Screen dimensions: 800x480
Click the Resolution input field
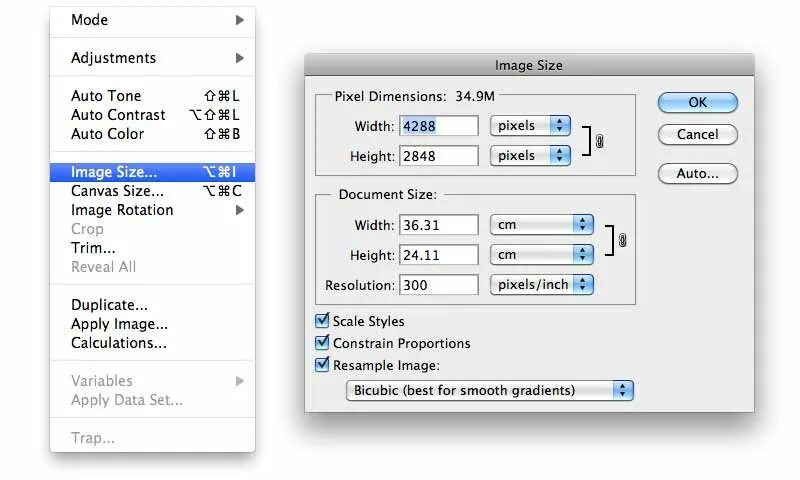(438, 285)
